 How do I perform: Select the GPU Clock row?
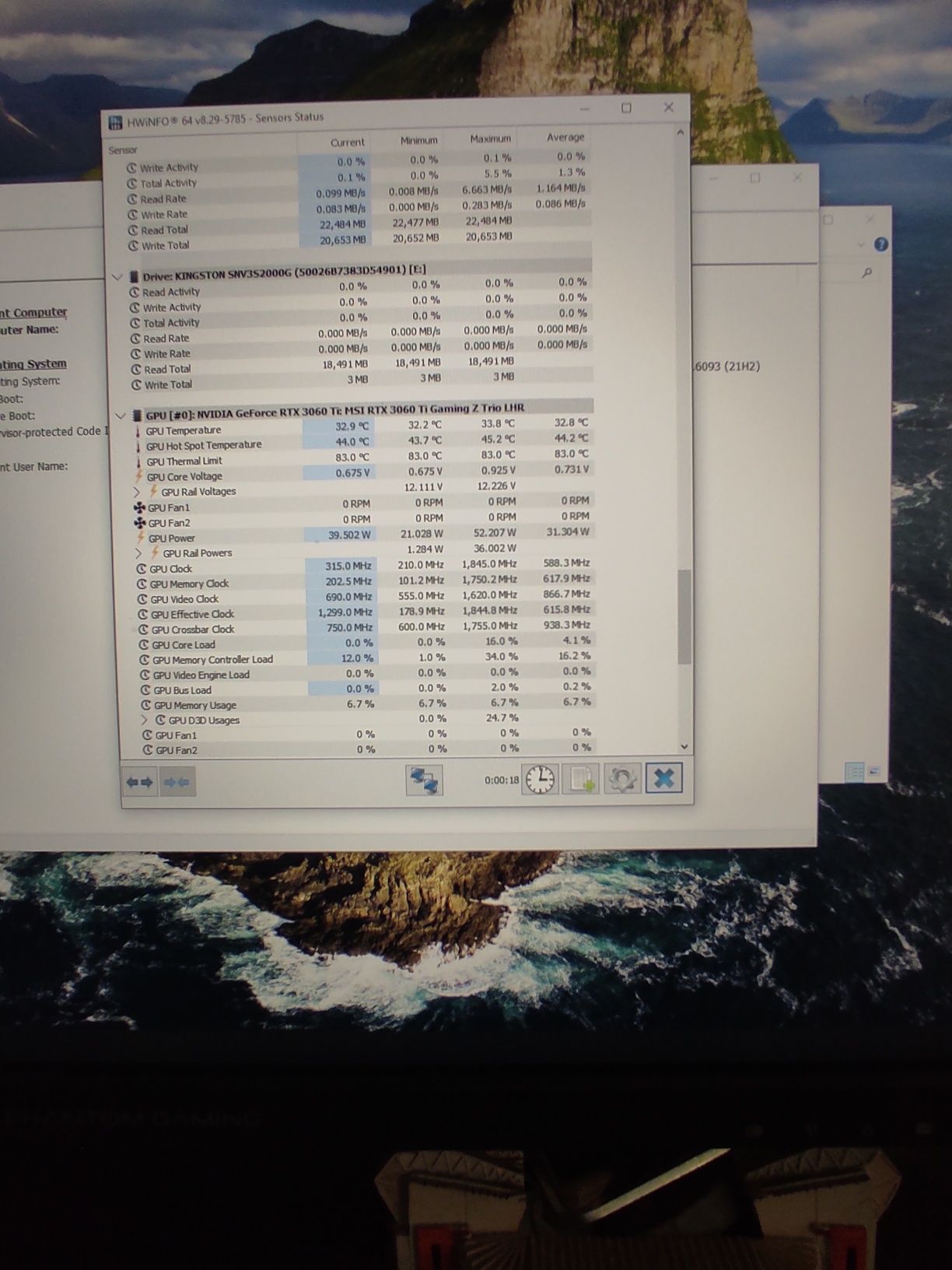(364, 566)
